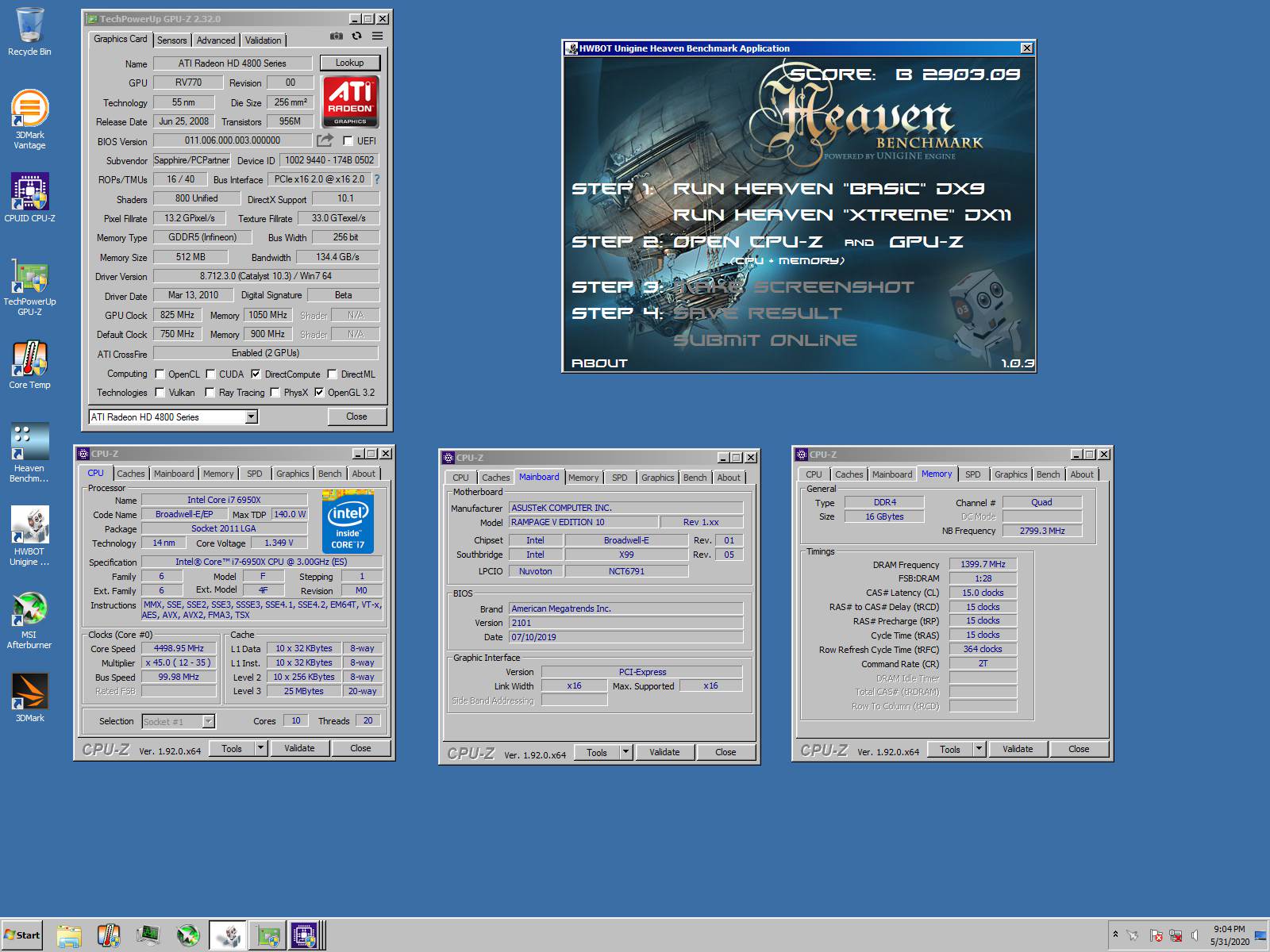Viewport: 1270px width, 952px height.
Task: Open Socket #1 selection dropdown
Action: 208,721
